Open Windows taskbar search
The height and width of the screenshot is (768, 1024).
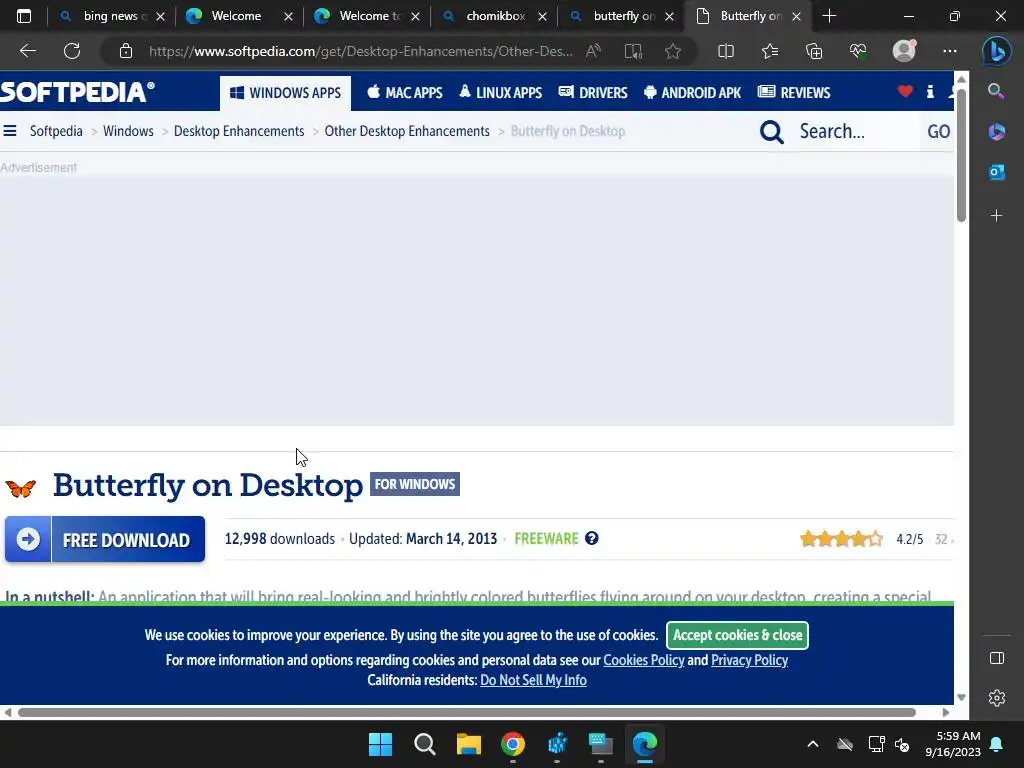[424, 744]
